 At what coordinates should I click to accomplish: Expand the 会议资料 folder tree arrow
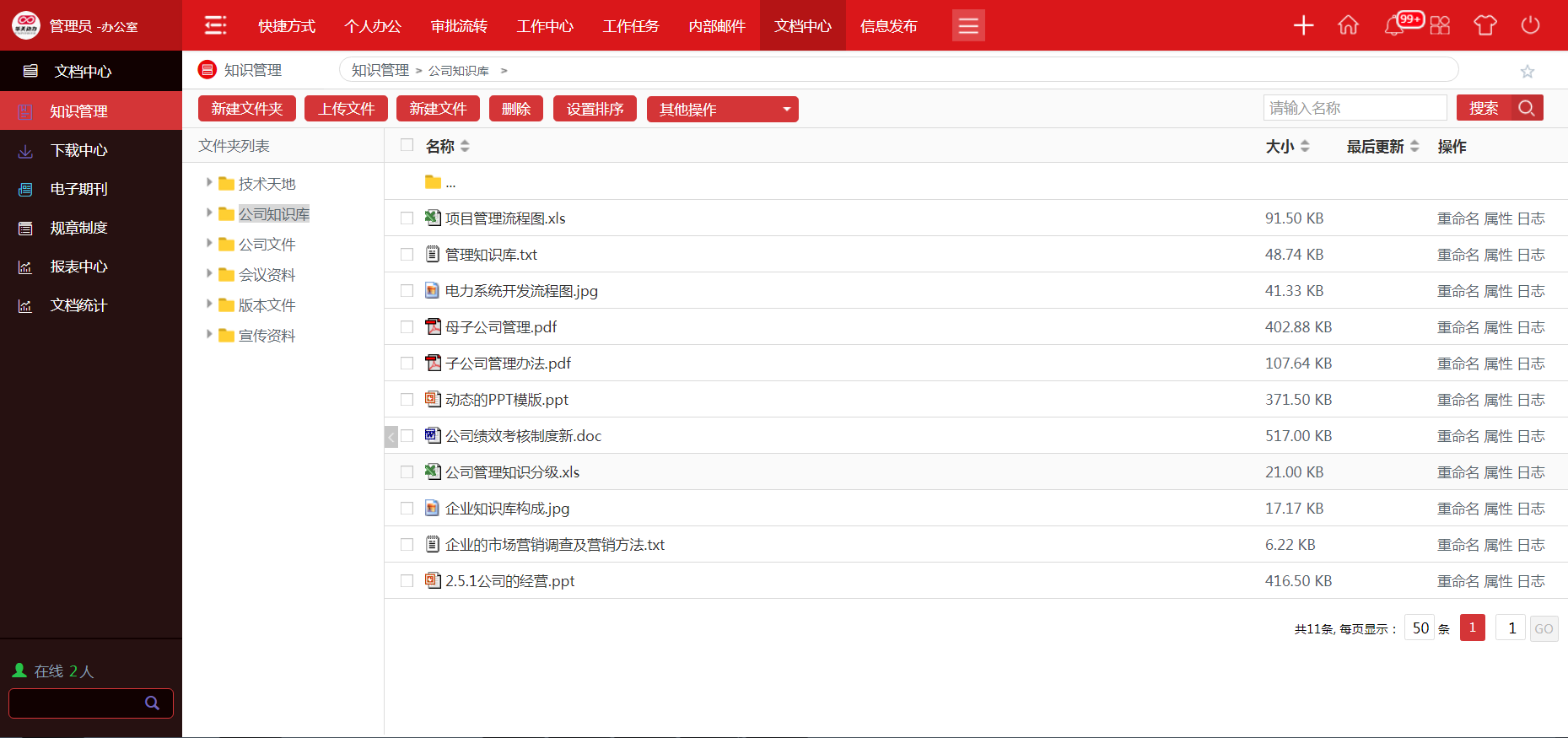coord(209,273)
